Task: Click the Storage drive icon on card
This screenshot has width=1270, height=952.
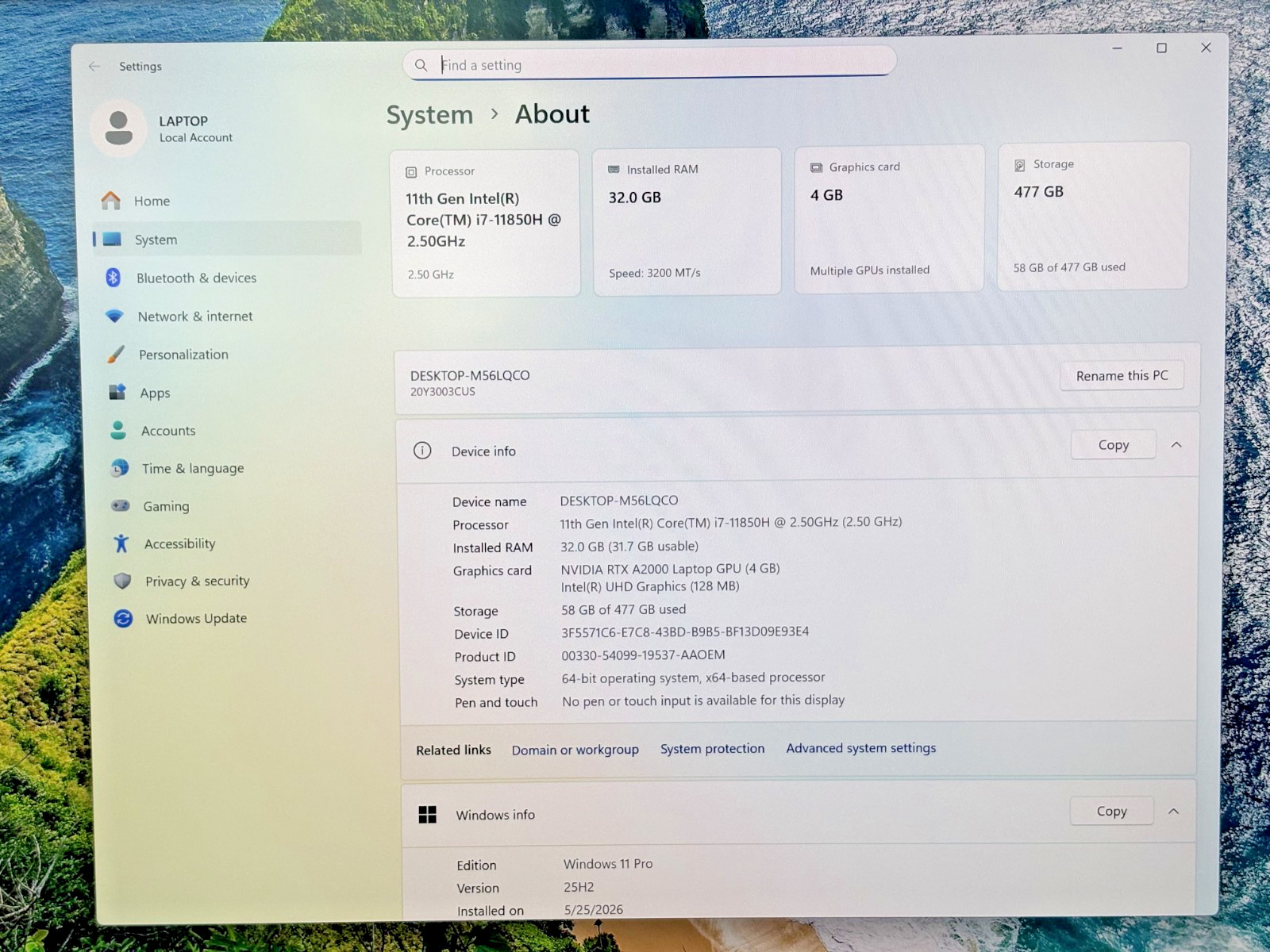Action: 1020,165
